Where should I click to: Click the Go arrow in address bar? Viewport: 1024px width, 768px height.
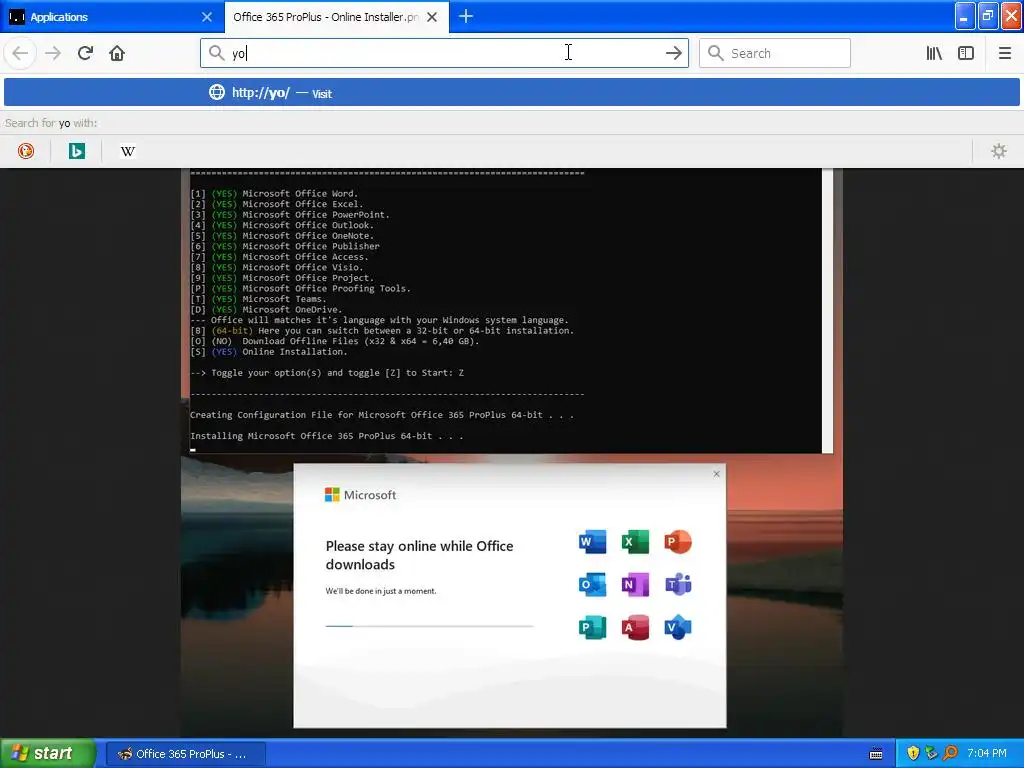tap(673, 53)
